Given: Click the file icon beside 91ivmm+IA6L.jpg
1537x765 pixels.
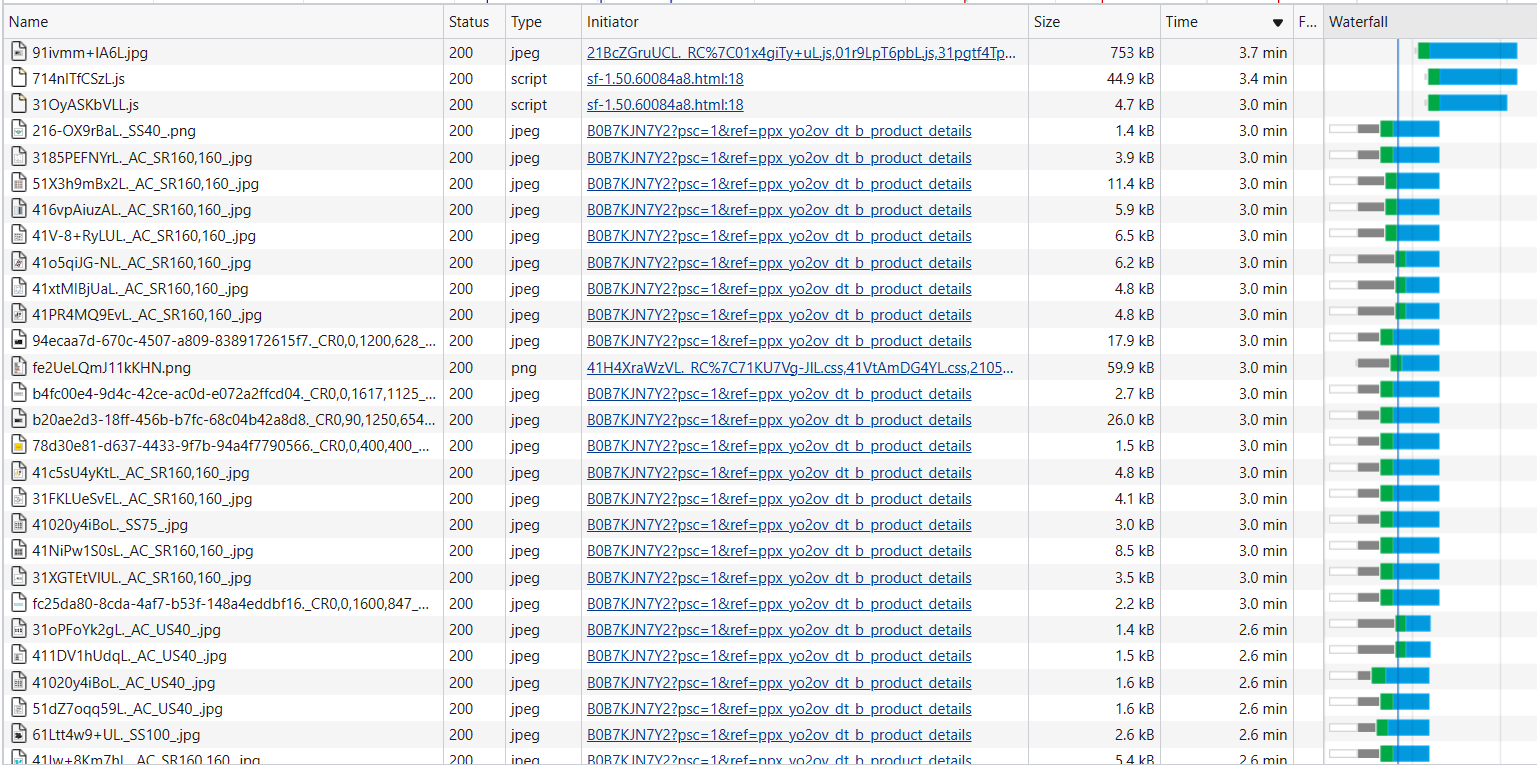Looking at the screenshot, I should (18, 52).
